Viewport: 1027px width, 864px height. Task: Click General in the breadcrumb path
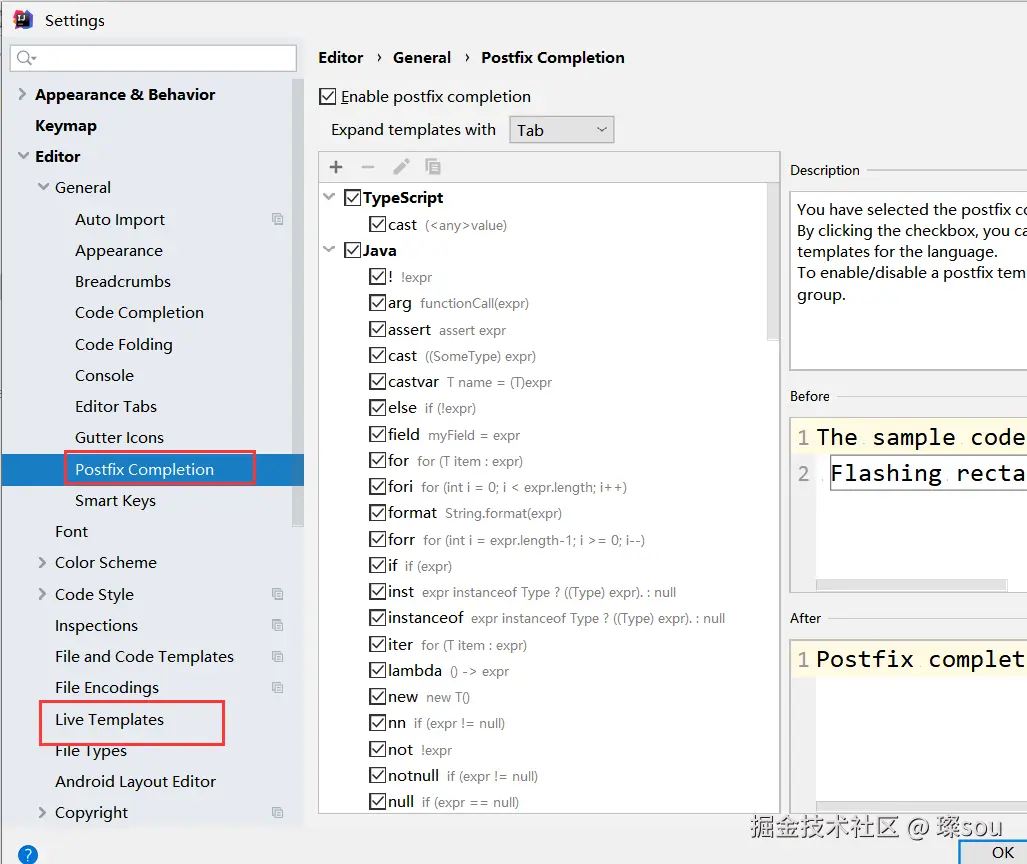[422, 58]
